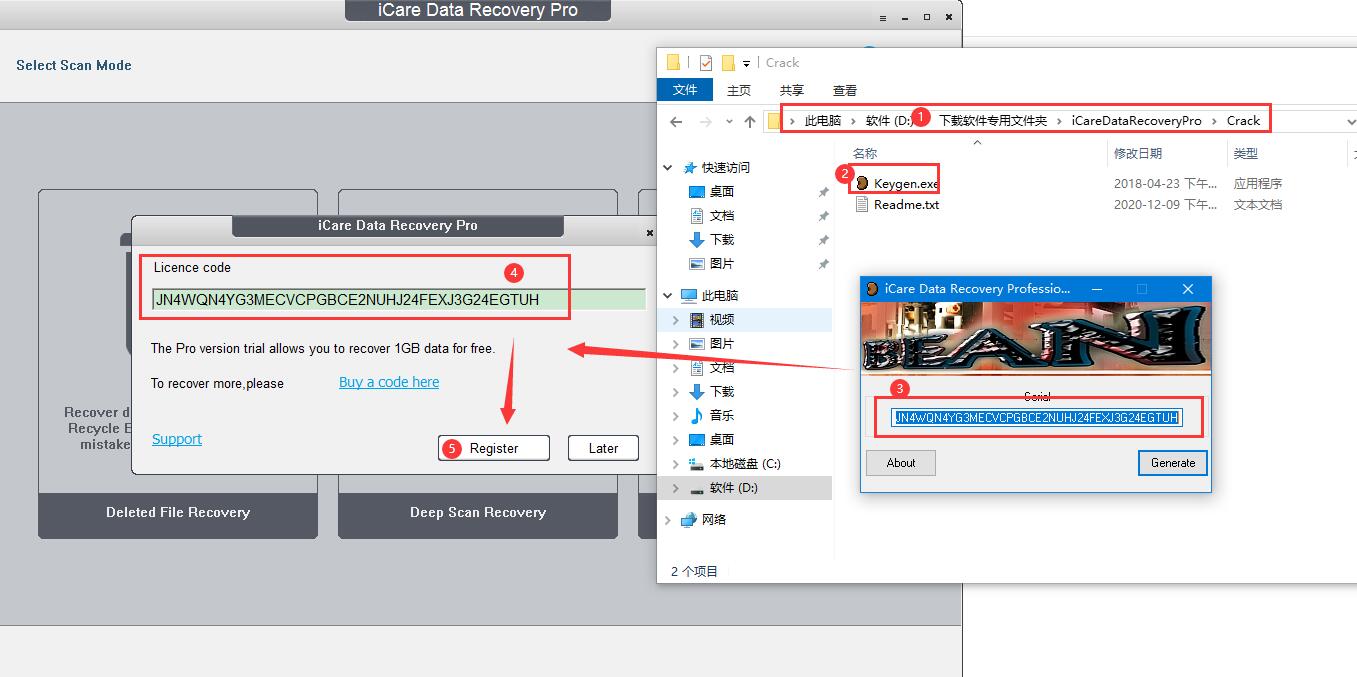Sort by the 名称 column header
1357x677 pixels.
tap(865, 153)
